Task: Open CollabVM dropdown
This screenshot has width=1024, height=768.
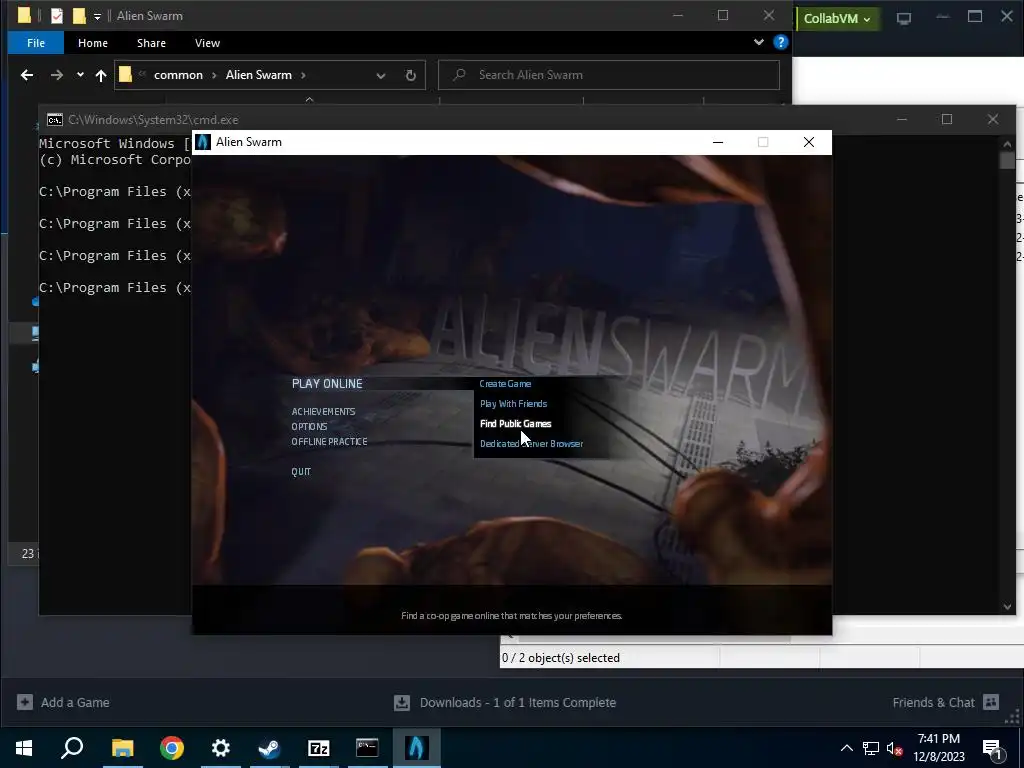Action: [837, 18]
